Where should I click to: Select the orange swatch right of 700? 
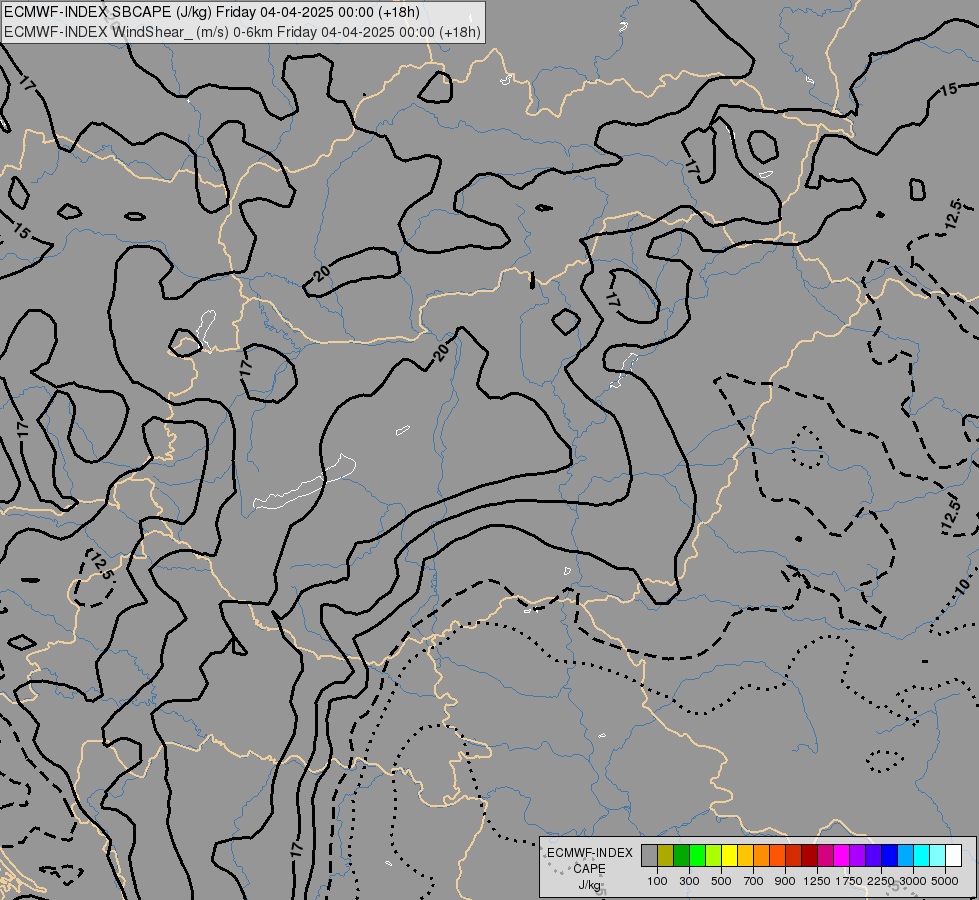tap(762, 855)
